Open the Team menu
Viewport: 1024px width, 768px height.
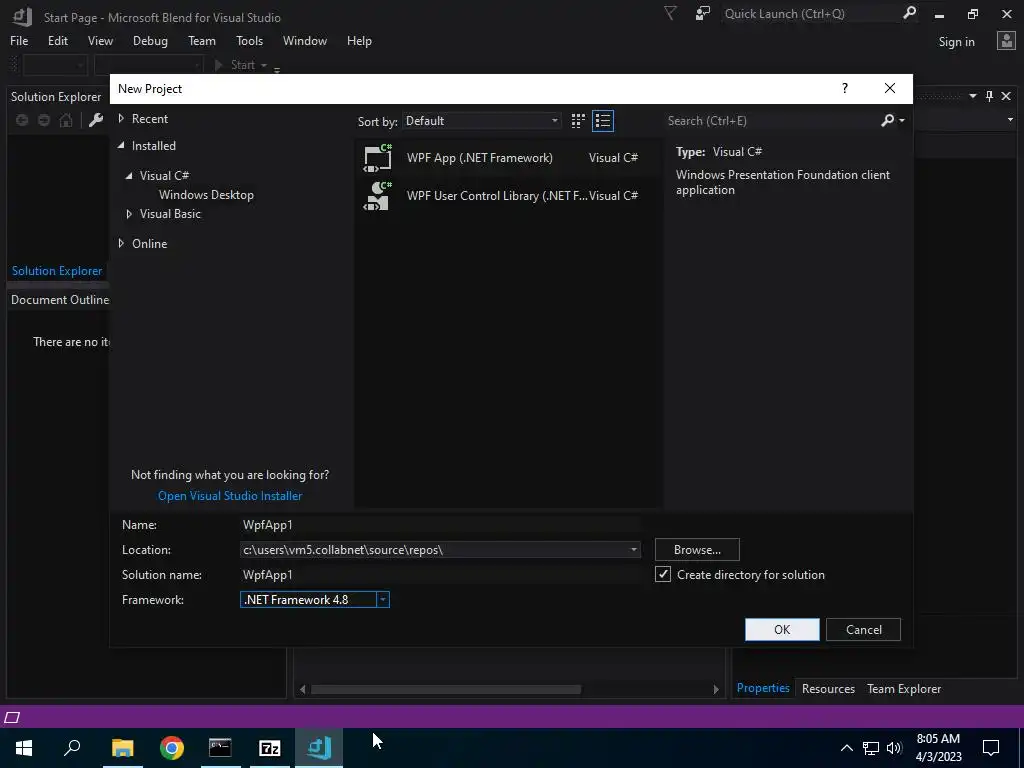click(x=202, y=40)
